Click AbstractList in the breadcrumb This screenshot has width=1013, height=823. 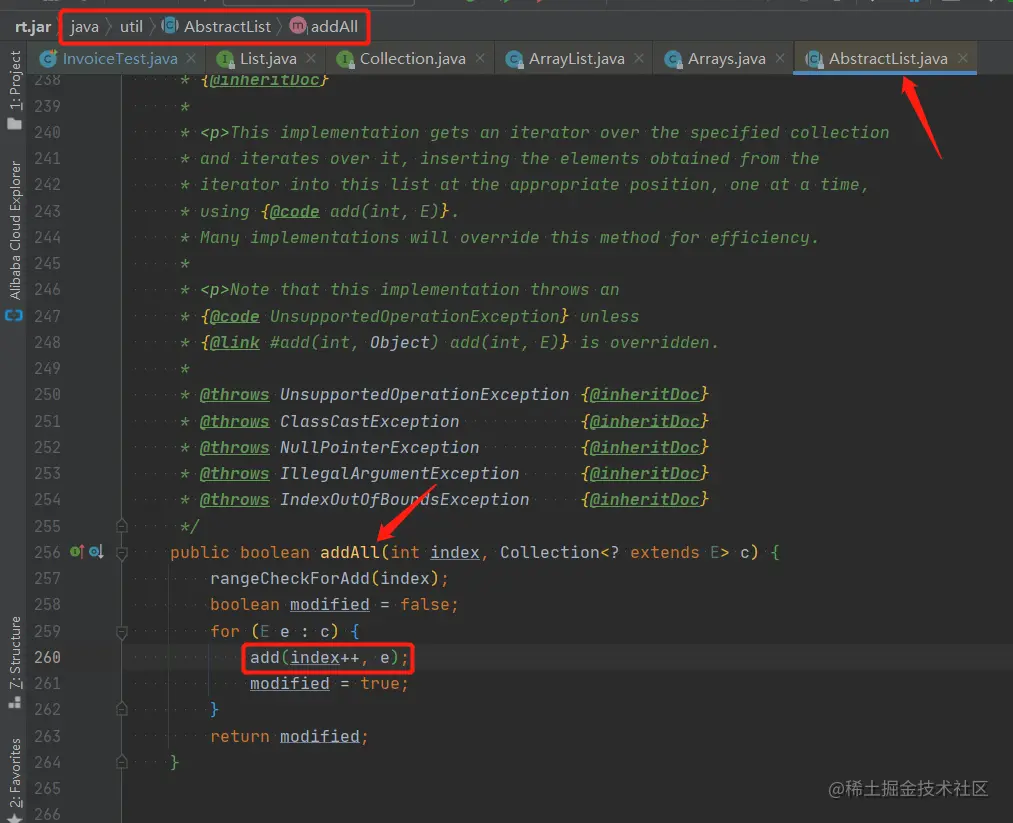coord(227,26)
